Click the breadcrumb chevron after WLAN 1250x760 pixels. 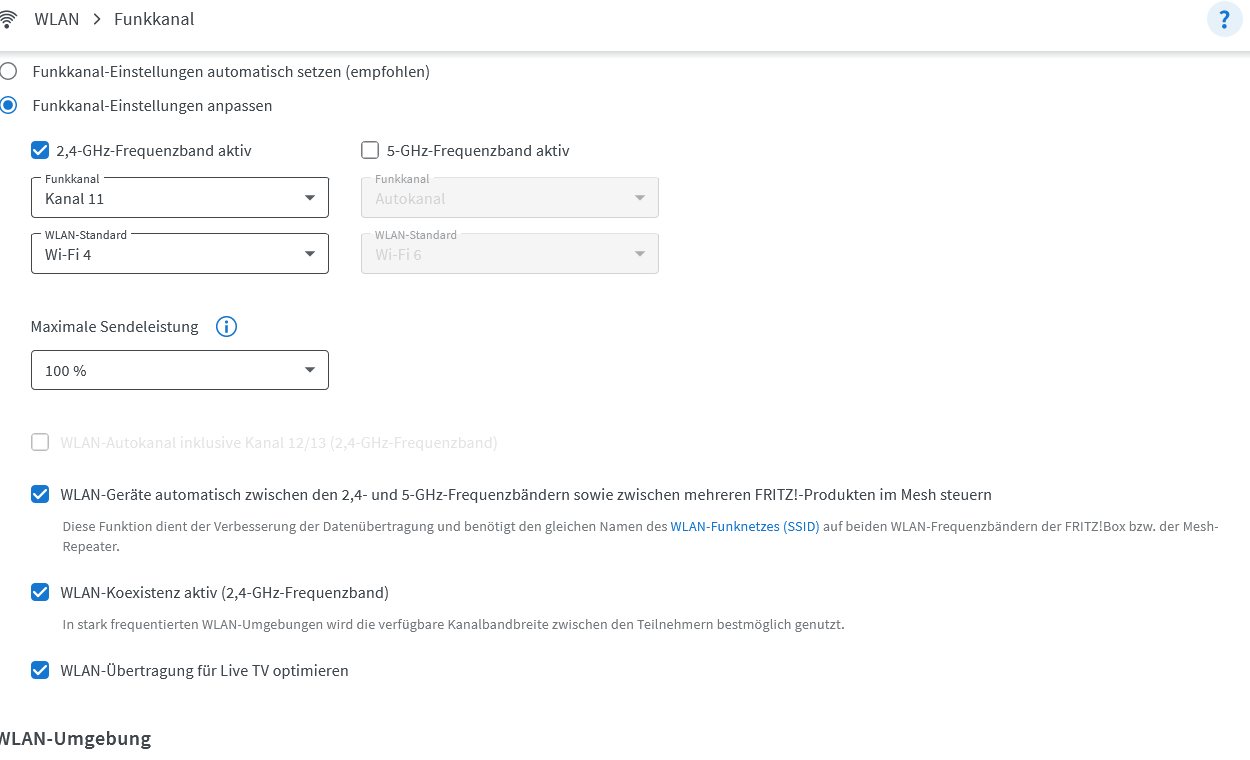coord(97,19)
